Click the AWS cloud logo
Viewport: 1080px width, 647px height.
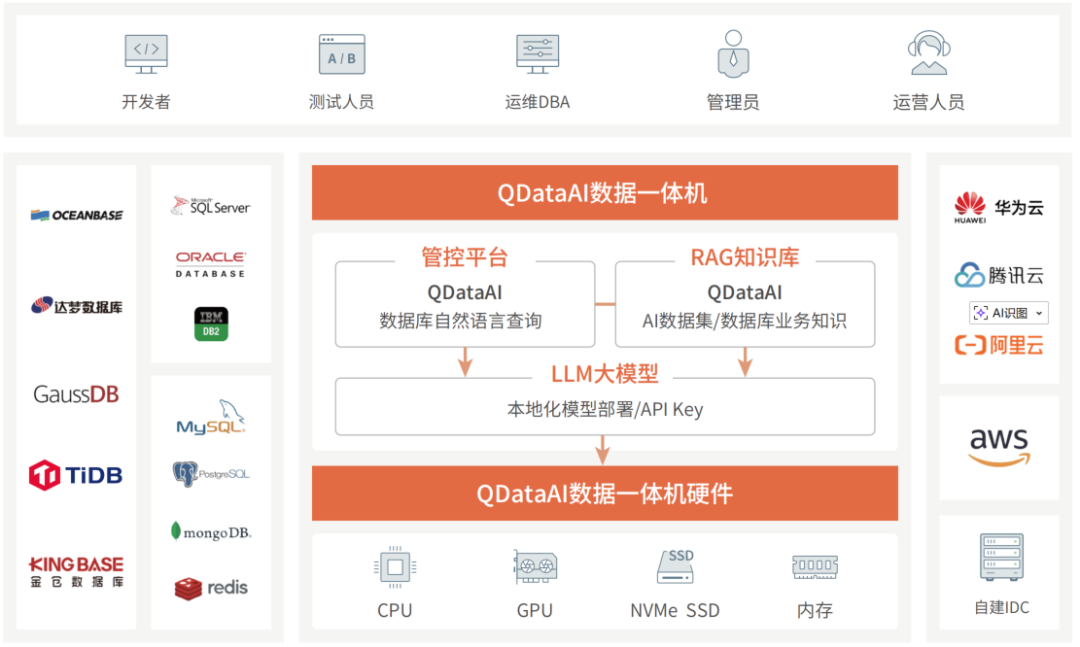coord(999,445)
